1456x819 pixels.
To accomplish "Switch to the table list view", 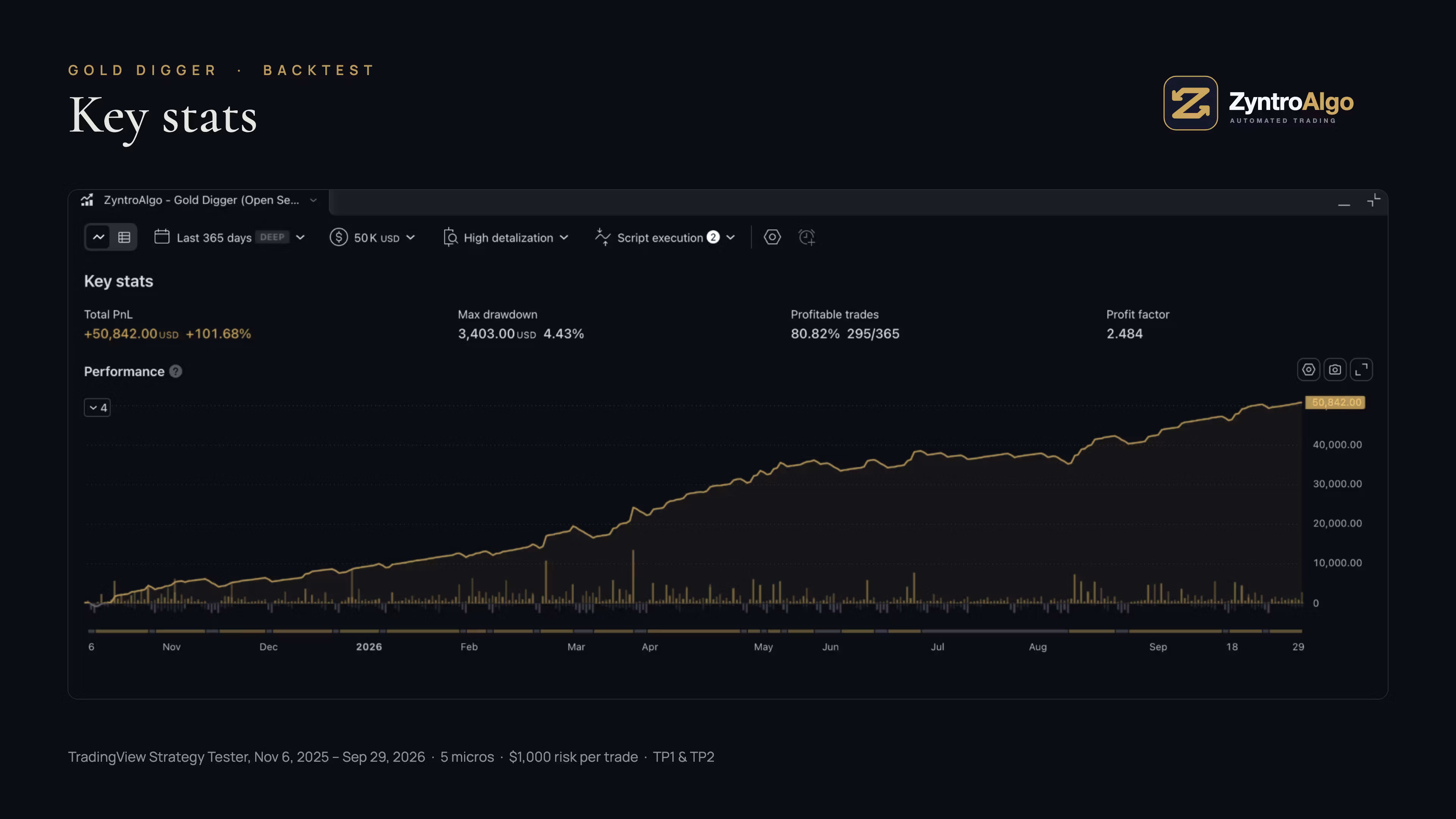I will tap(124, 237).
